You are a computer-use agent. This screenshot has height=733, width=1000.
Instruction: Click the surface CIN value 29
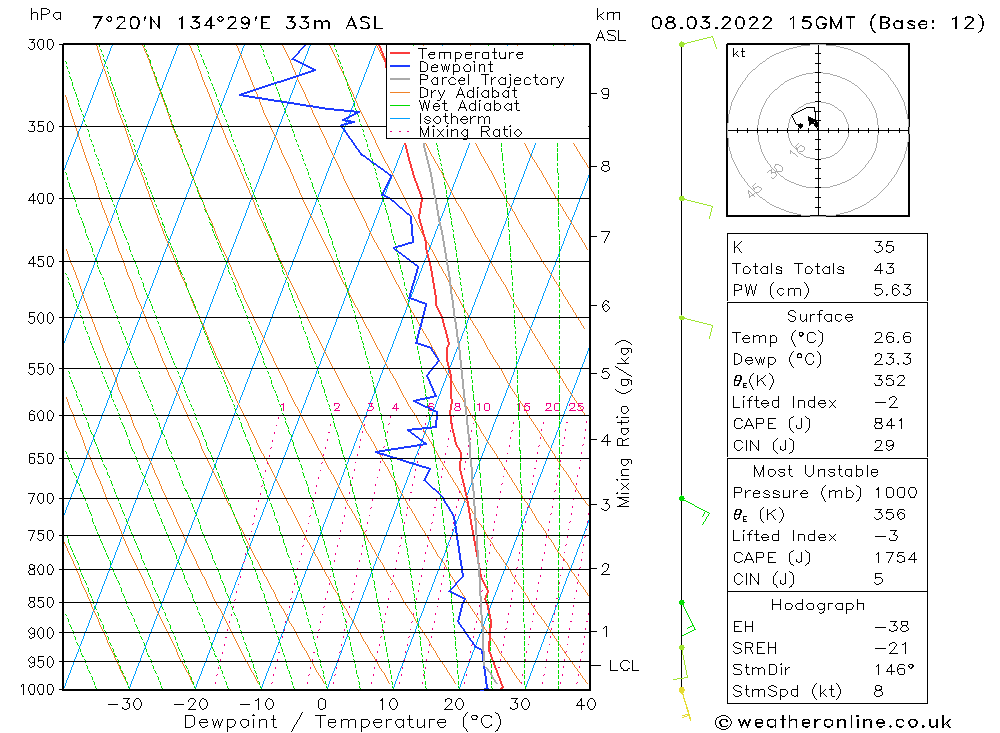coord(884,445)
